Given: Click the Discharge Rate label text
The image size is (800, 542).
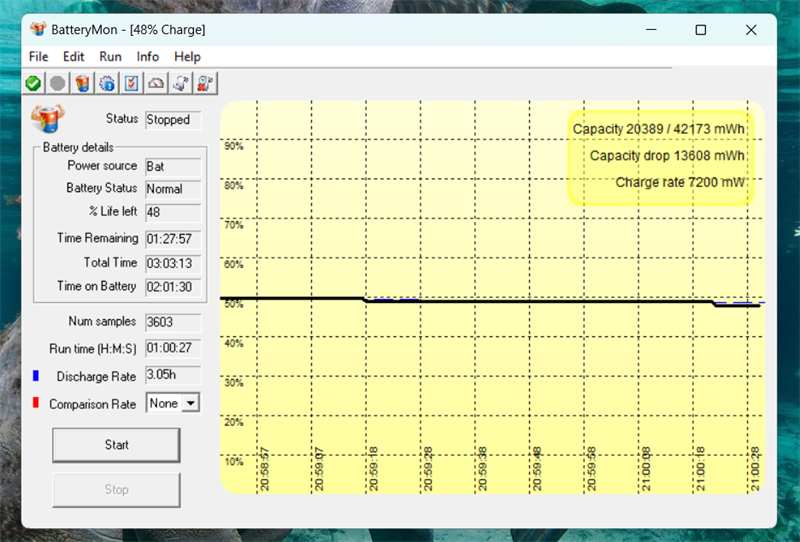Looking at the screenshot, I should click(96, 377).
